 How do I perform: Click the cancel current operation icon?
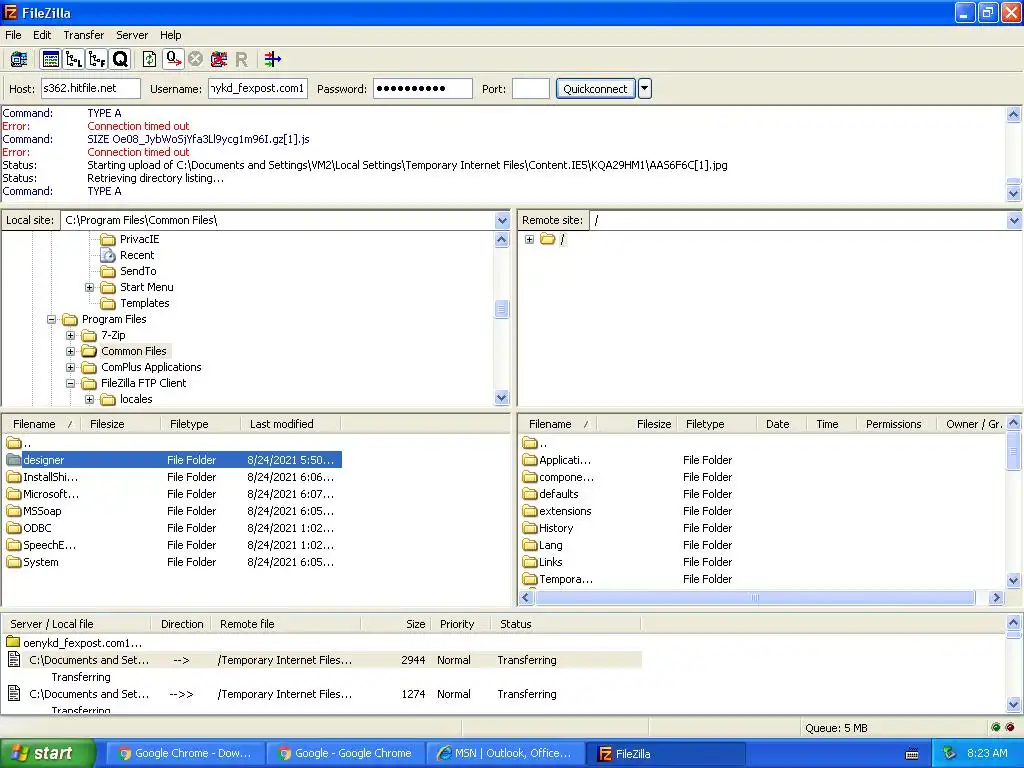pos(195,59)
